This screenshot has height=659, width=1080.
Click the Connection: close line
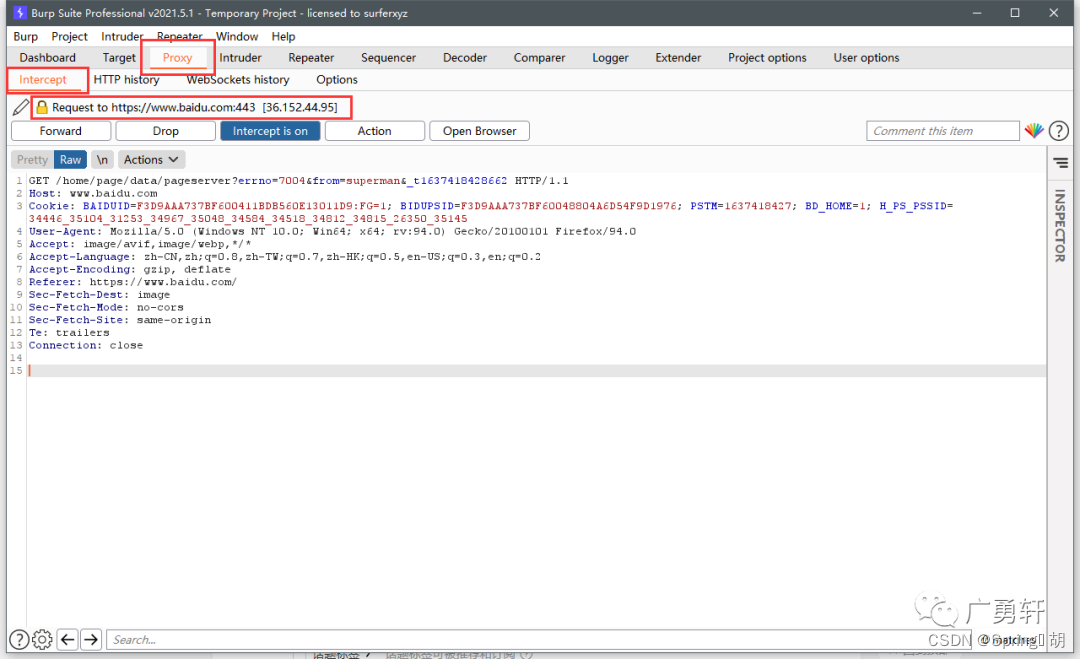coord(85,345)
